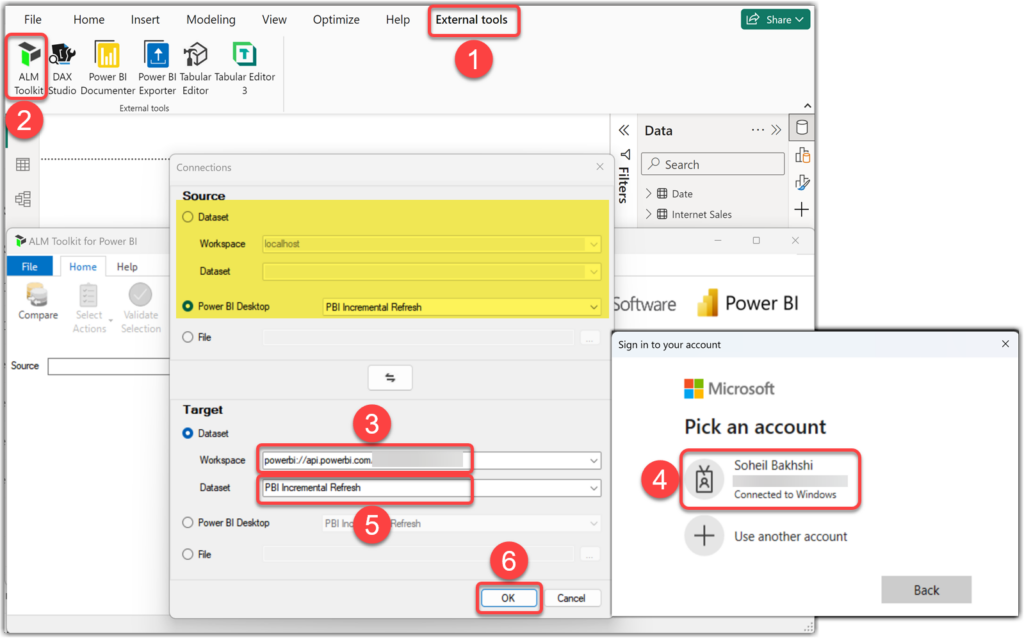The image size is (1024, 638).
Task: Click the Search box in Data pane
Action: click(x=713, y=165)
